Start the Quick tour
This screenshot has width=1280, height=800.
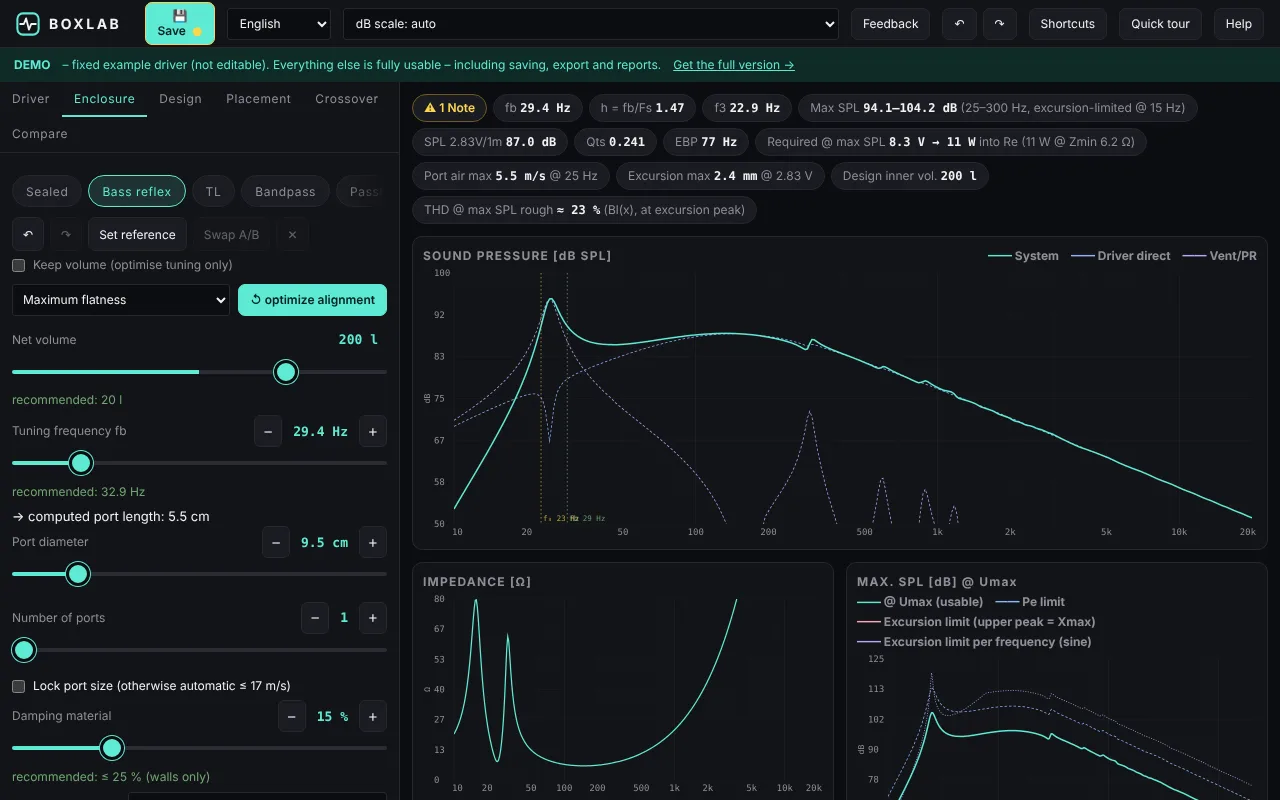point(1160,24)
